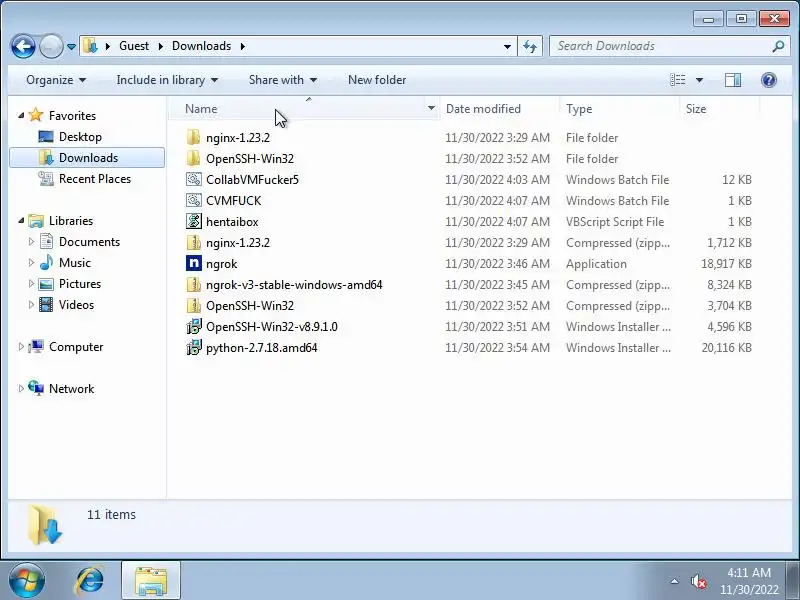Expand the Documents library node
This screenshot has height=600, width=800.
point(31,241)
